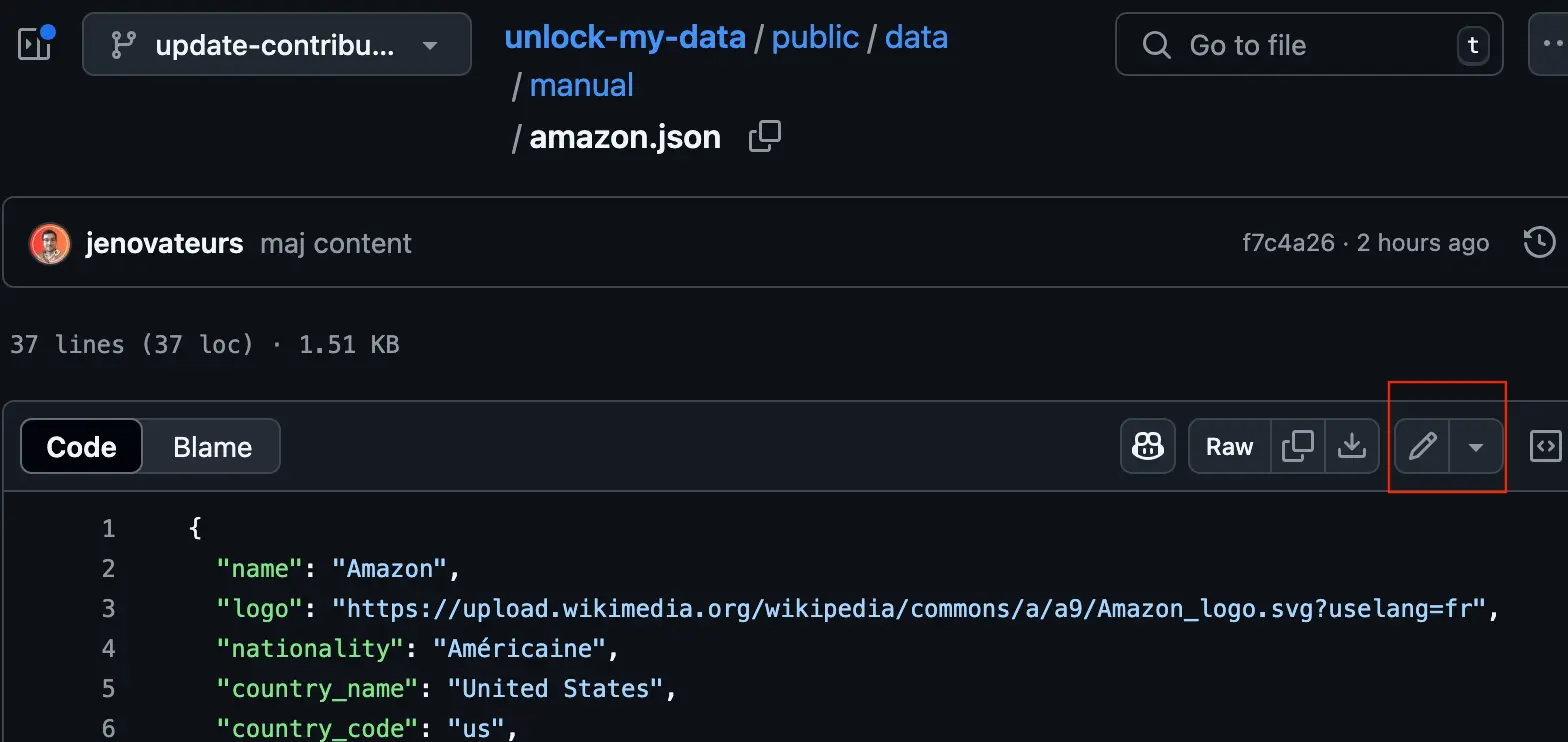Screen dimensions: 1568x742
Task: Expand more edit options arrow
Action: (1476, 446)
